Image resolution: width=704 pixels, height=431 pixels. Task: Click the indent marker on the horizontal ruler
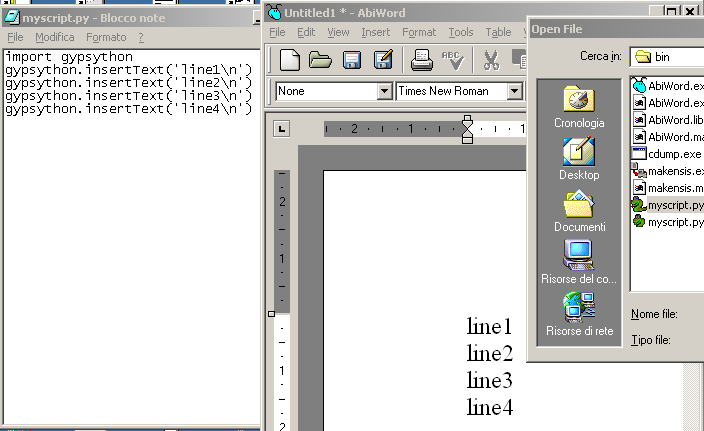tap(467, 129)
